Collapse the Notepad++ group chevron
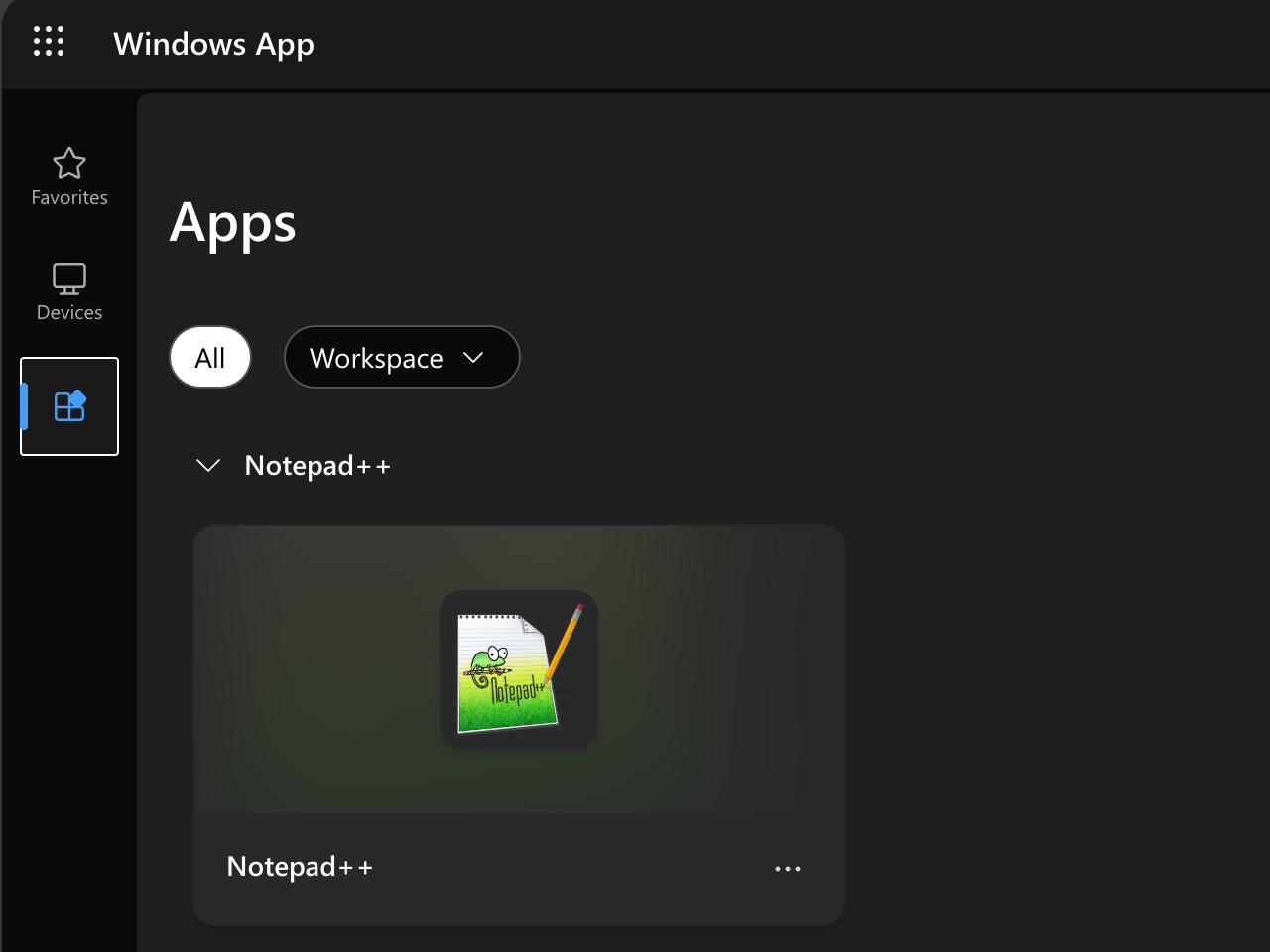1270x952 pixels. tap(208, 466)
